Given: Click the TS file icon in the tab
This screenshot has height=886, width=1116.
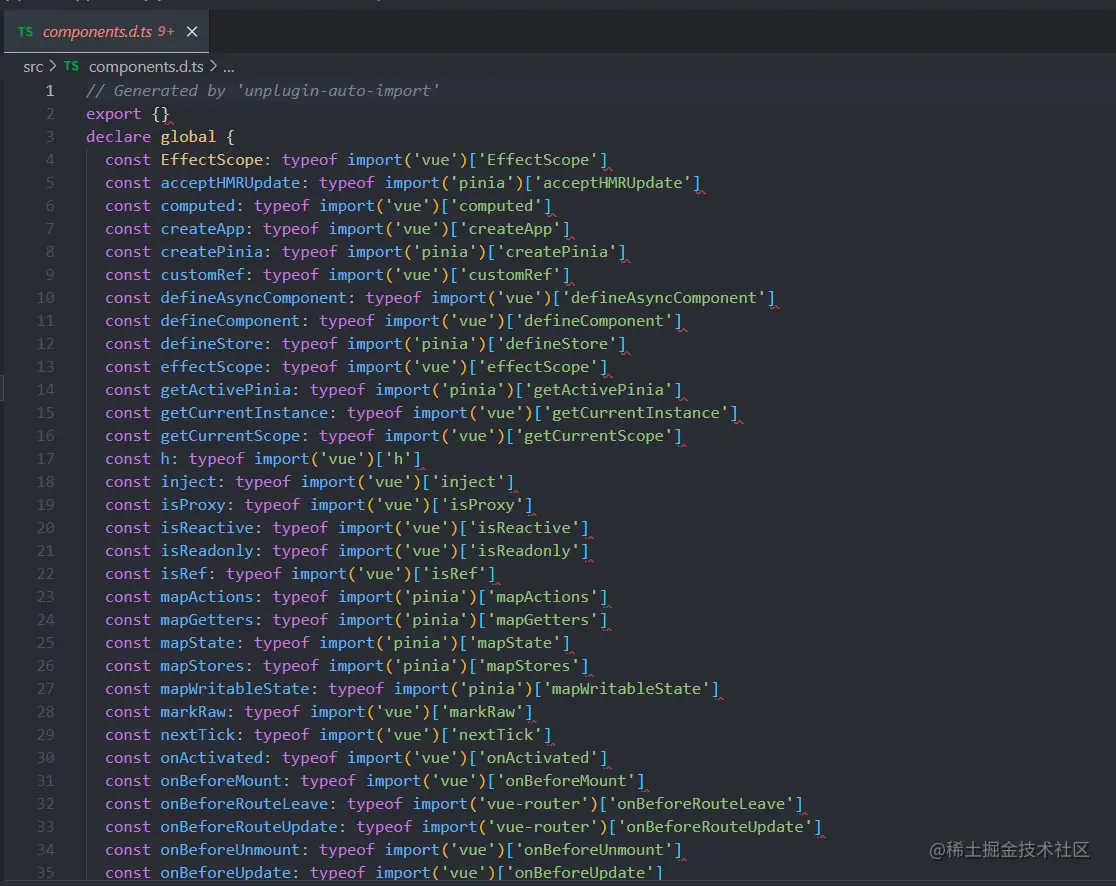Looking at the screenshot, I should click(25, 32).
